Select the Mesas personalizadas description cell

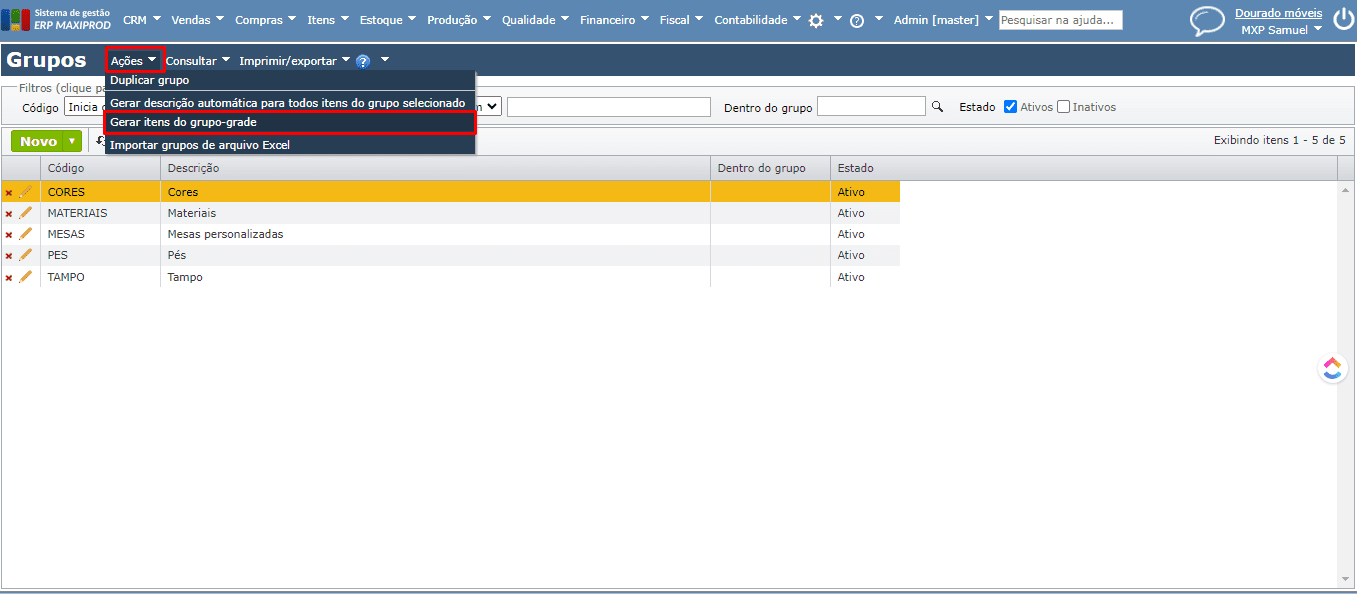[435, 234]
